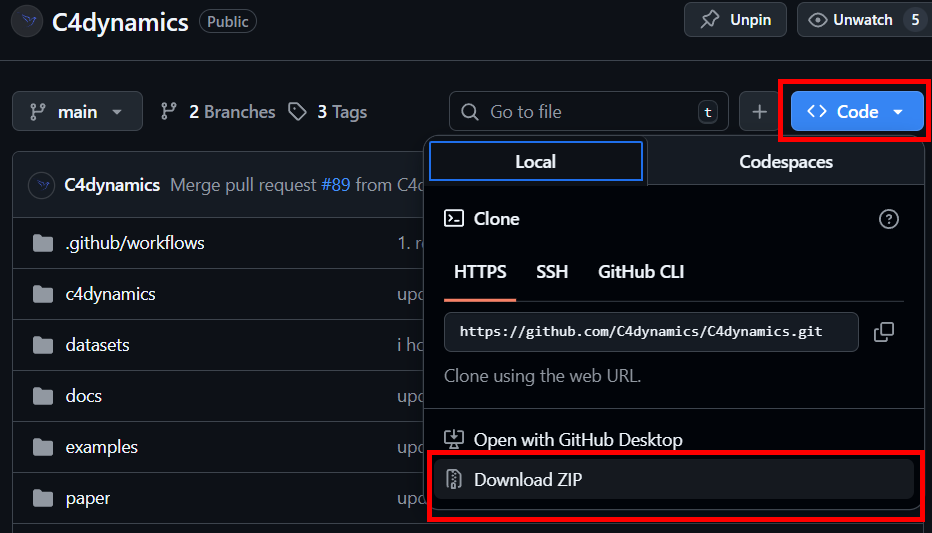This screenshot has width=932, height=533.
Task: Open the main branch dropdown
Action: click(77, 111)
